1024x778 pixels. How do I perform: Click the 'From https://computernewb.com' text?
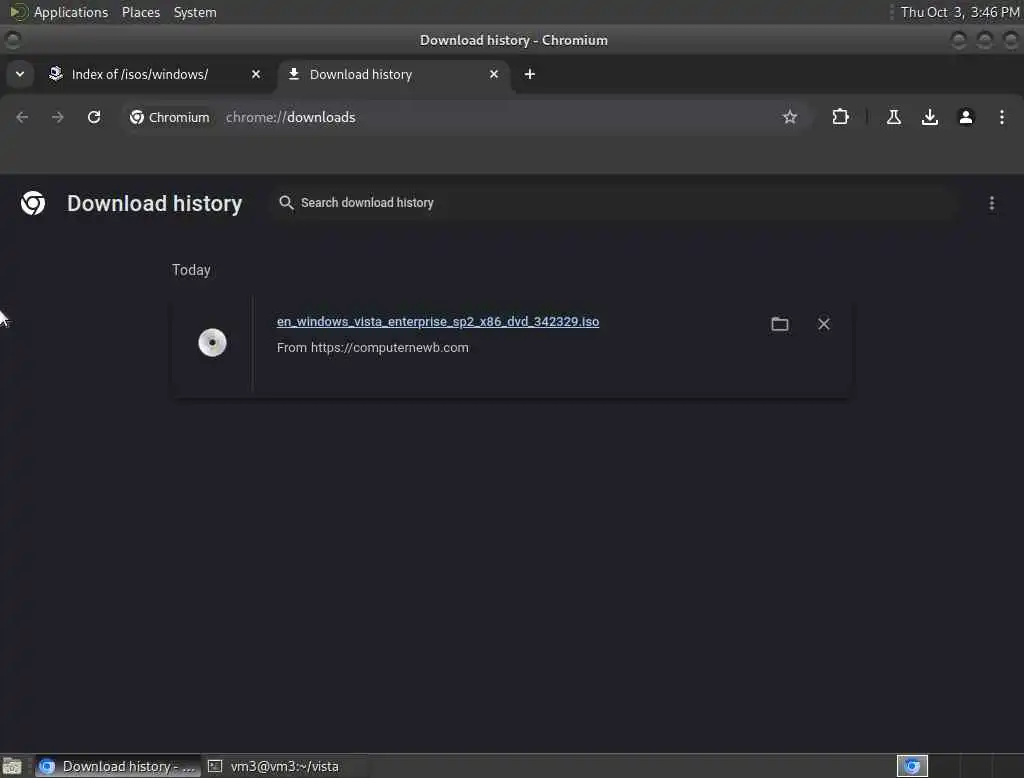click(x=373, y=348)
